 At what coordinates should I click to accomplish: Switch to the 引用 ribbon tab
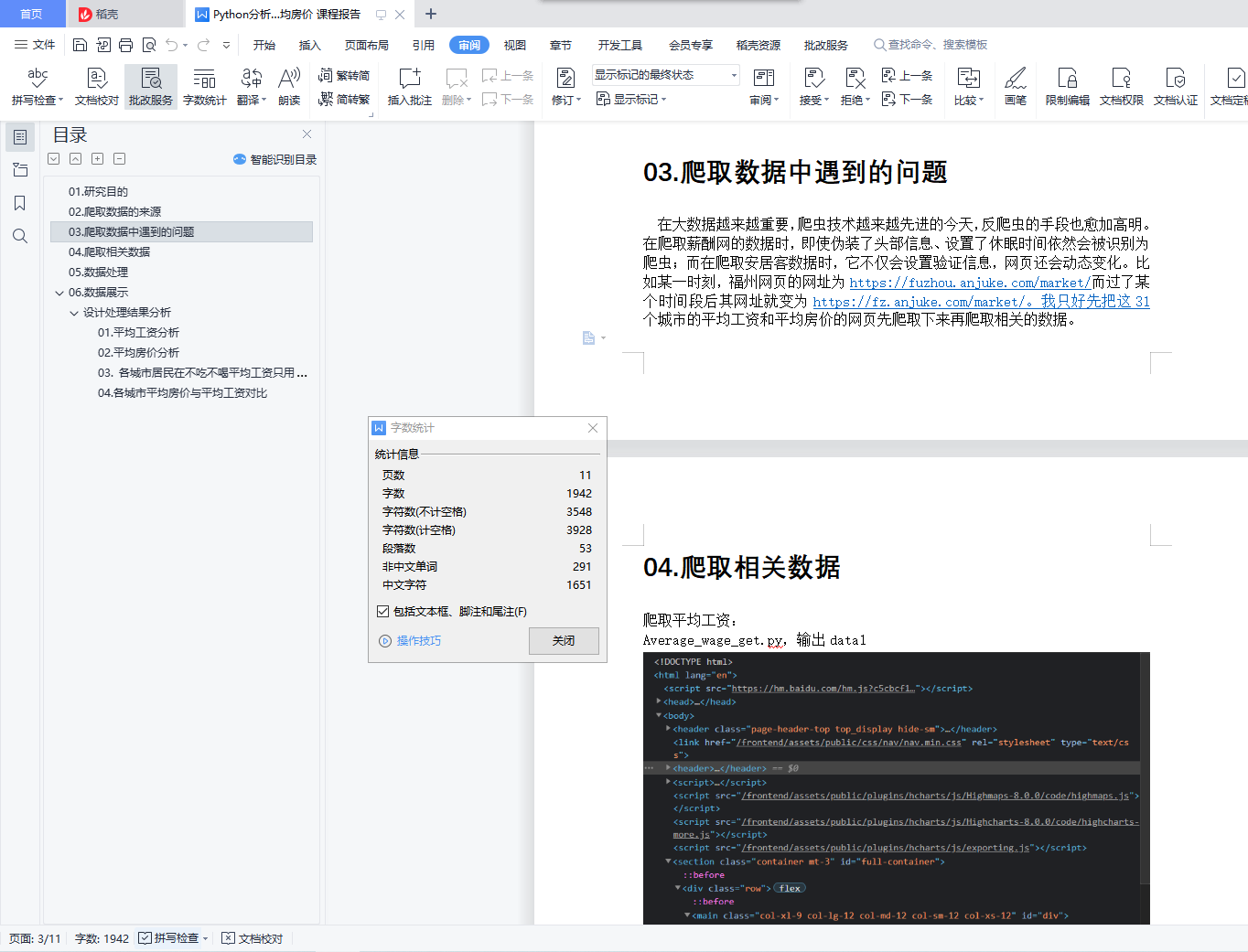424,45
